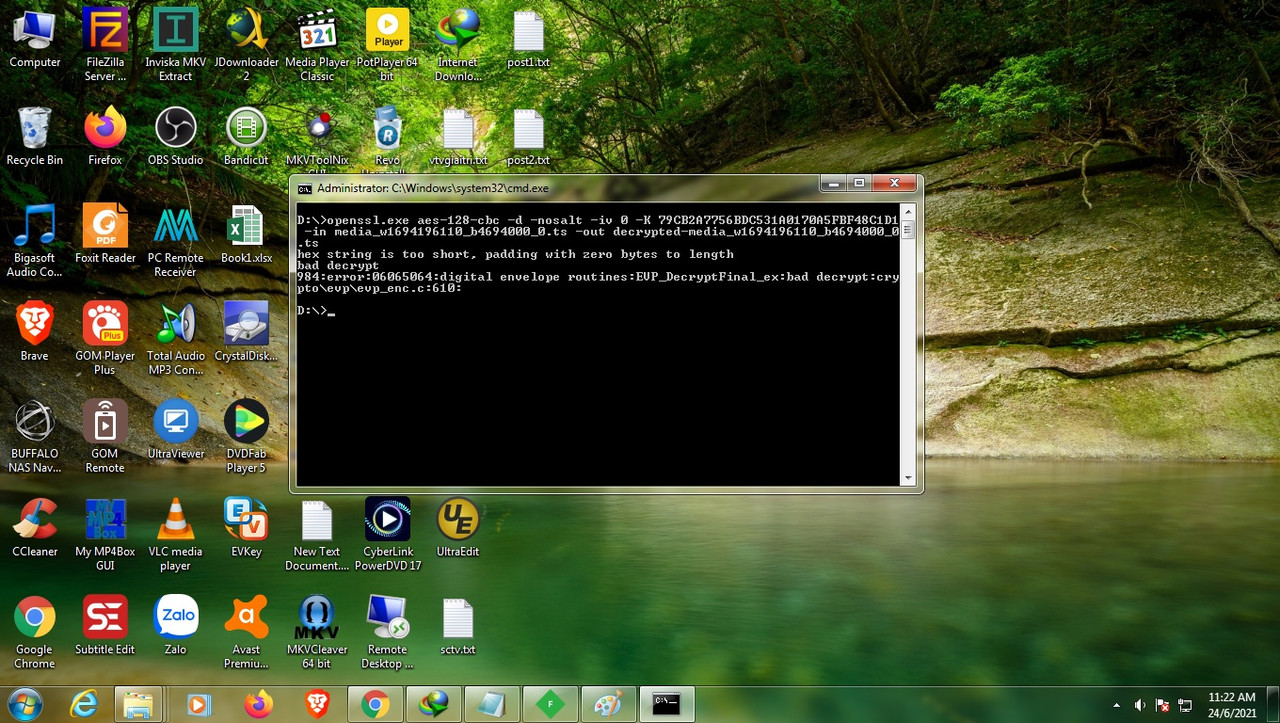Select vtvgiaitri.txt file on desktop
The height and width of the screenshot is (723, 1280).
(458, 137)
